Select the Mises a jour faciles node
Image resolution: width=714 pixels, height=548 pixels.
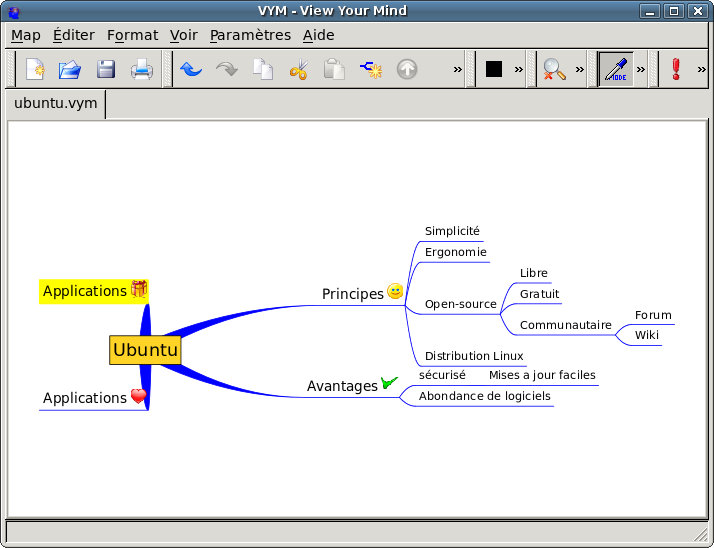point(542,375)
